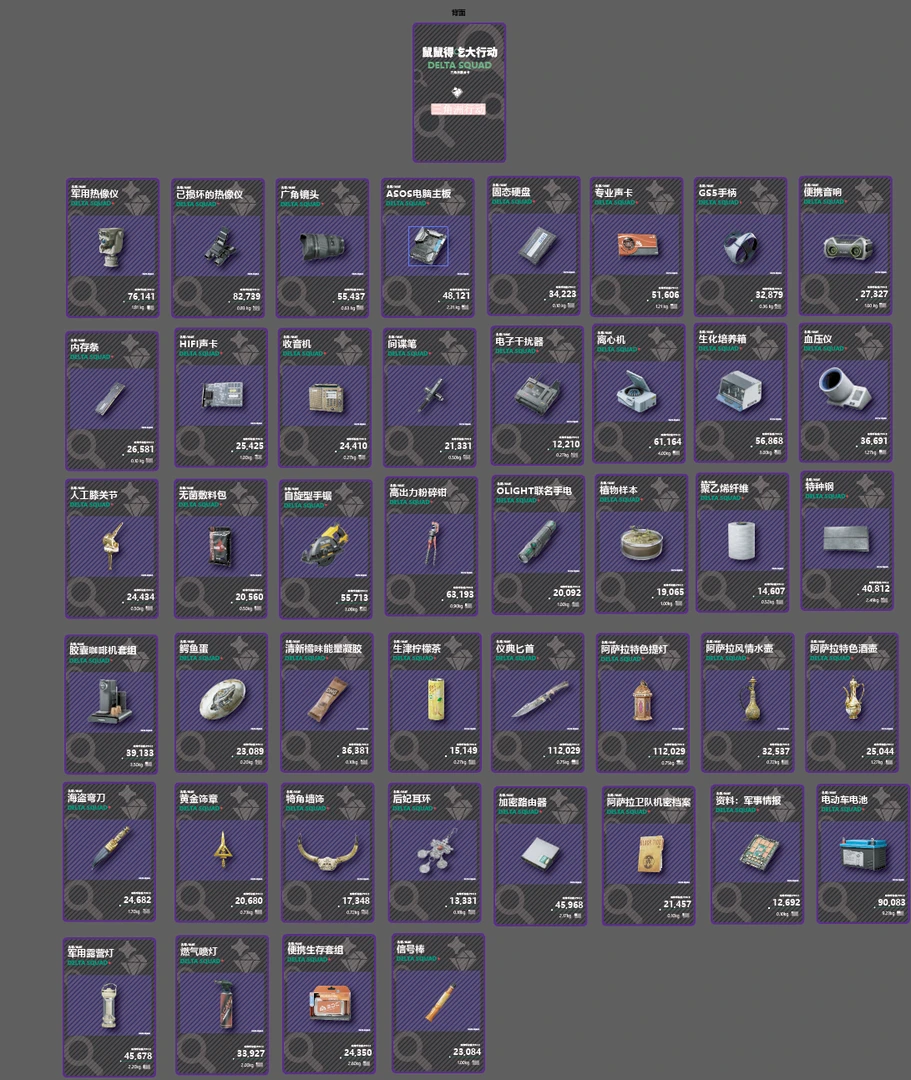The width and height of the screenshot is (911, 1080).
Task: Click the ceremonial dagger image on 仪典匕首 card
Action: [538, 701]
